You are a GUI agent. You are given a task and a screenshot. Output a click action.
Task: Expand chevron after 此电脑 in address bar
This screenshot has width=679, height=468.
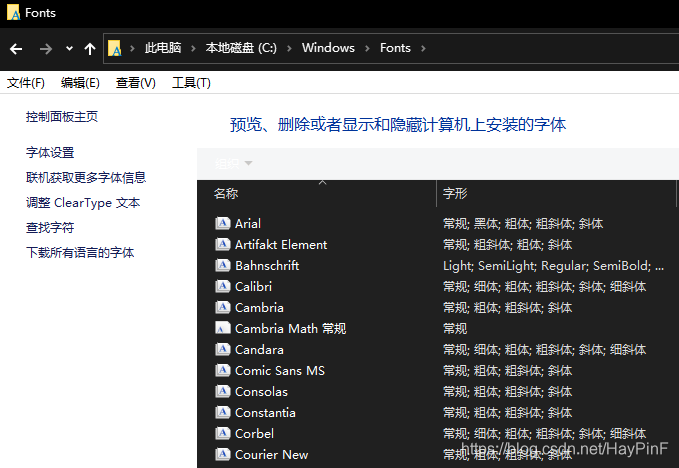pyautogui.click(x=193, y=48)
